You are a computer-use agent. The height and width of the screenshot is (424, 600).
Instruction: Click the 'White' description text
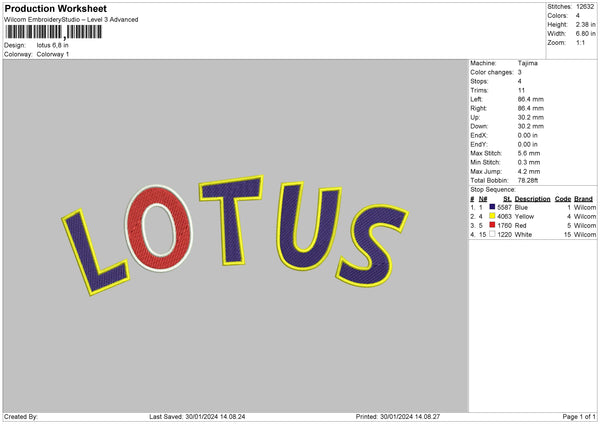[523, 235]
